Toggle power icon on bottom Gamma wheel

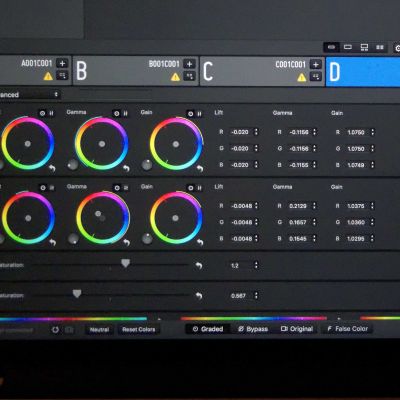(x=117, y=188)
